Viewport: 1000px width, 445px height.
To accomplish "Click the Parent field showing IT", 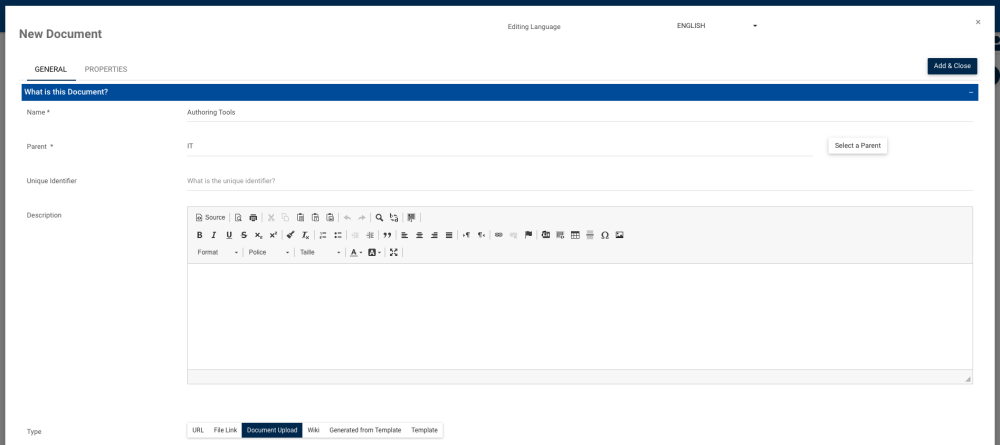I will pos(499,146).
